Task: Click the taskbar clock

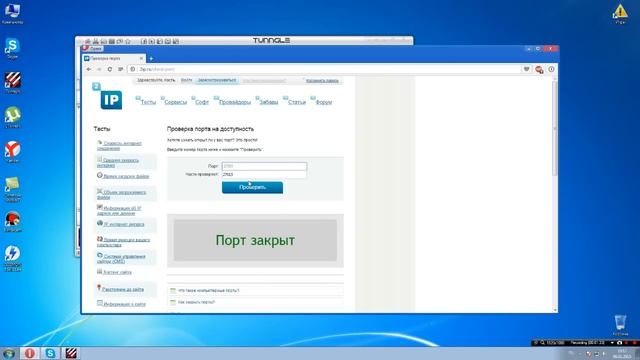Action: [x=622, y=353]
